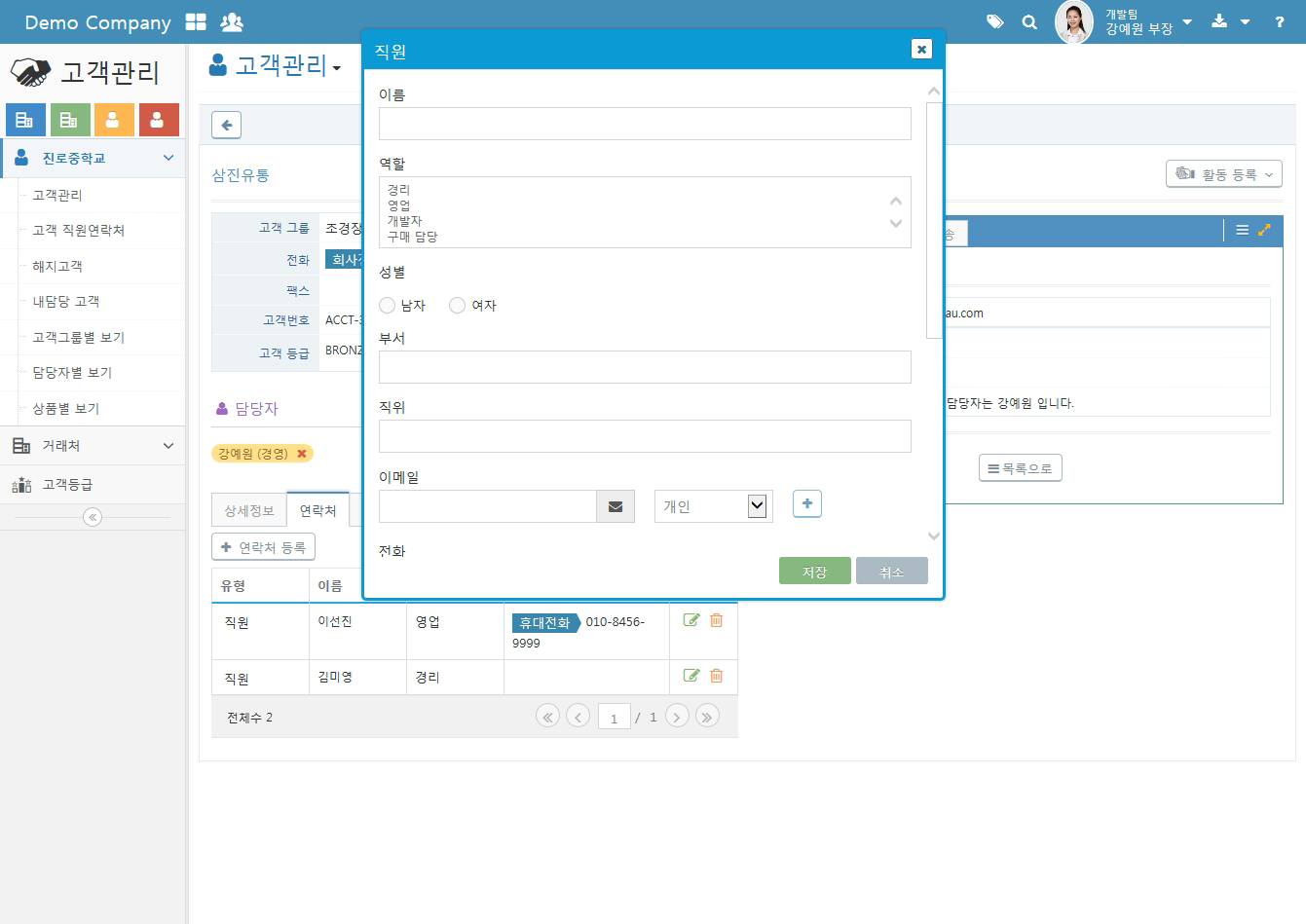This screenshot has height=924, width=1306.
Task: Collapse the sidebar with double-chevron toggle
Action: [x=93, y=517]
